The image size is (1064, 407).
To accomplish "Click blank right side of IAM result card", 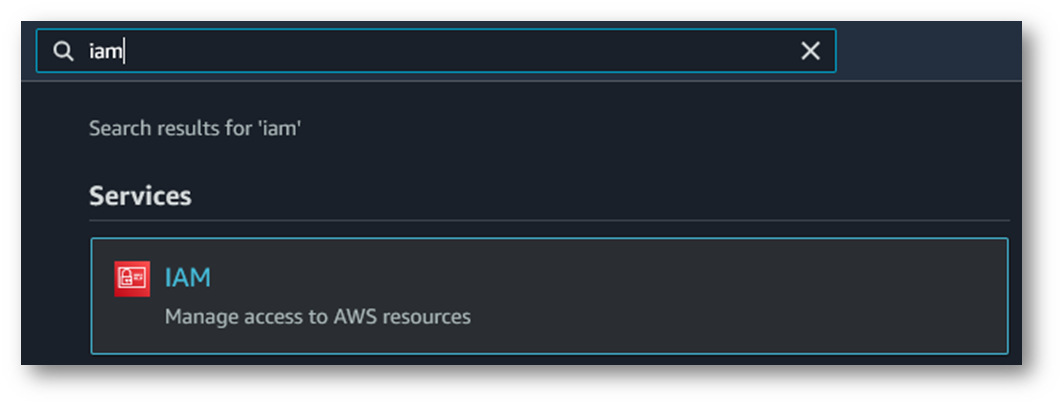I will pyautogui.click(x=800, y=296).
